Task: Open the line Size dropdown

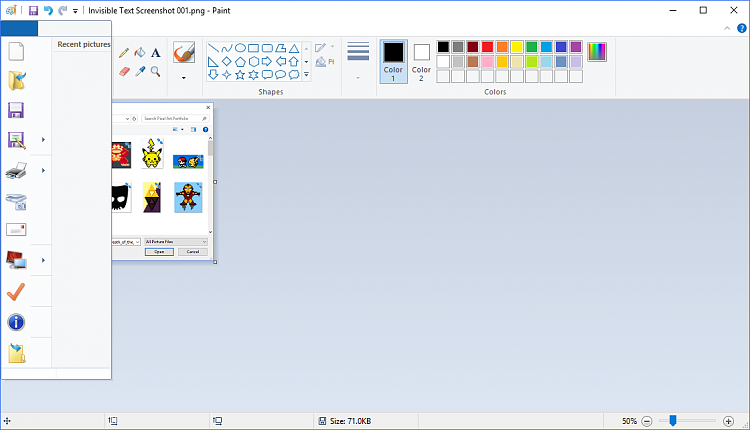Action: tap(357, 59)
